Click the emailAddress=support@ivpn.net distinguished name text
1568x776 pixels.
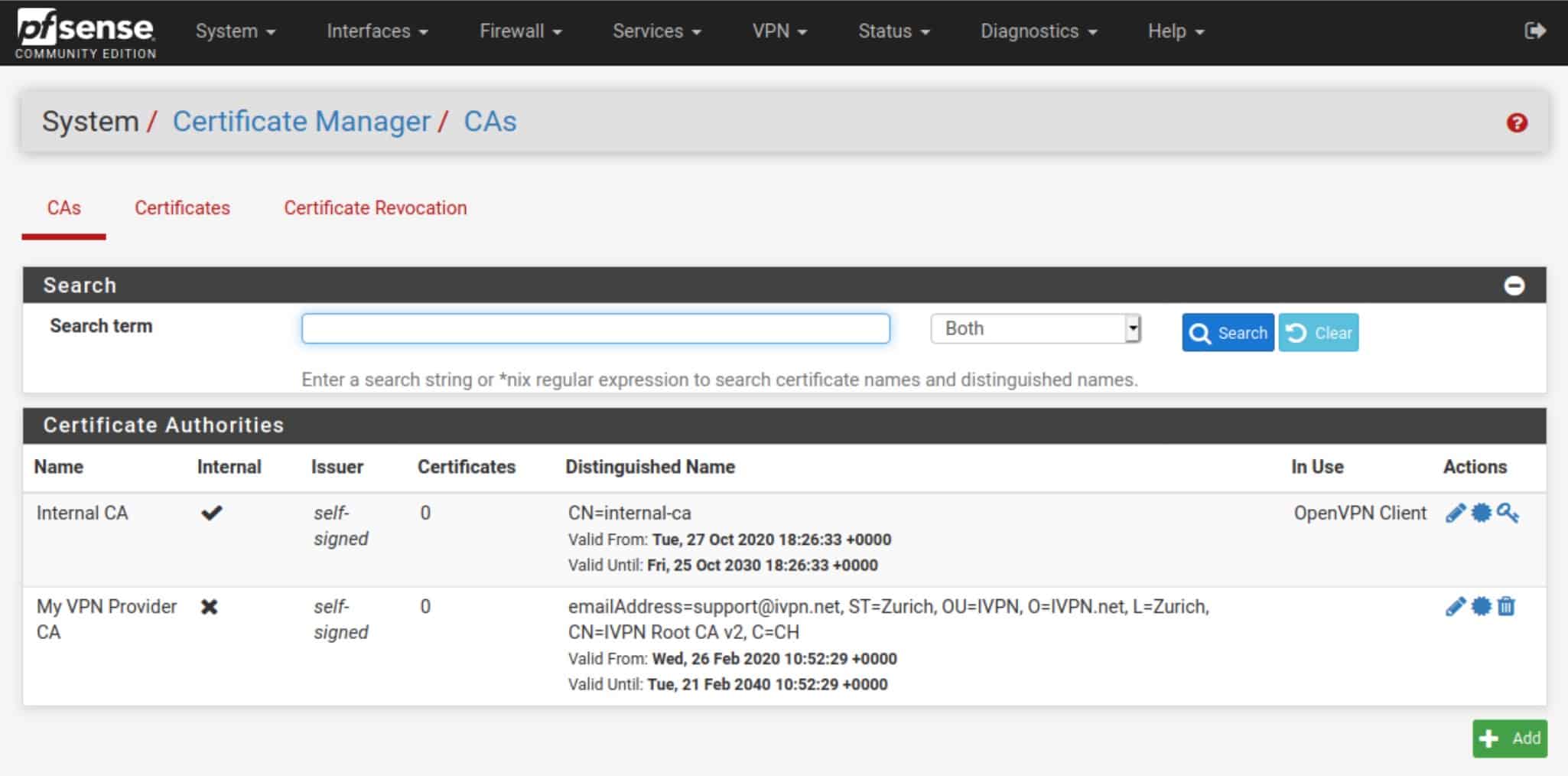click(888, 619)
